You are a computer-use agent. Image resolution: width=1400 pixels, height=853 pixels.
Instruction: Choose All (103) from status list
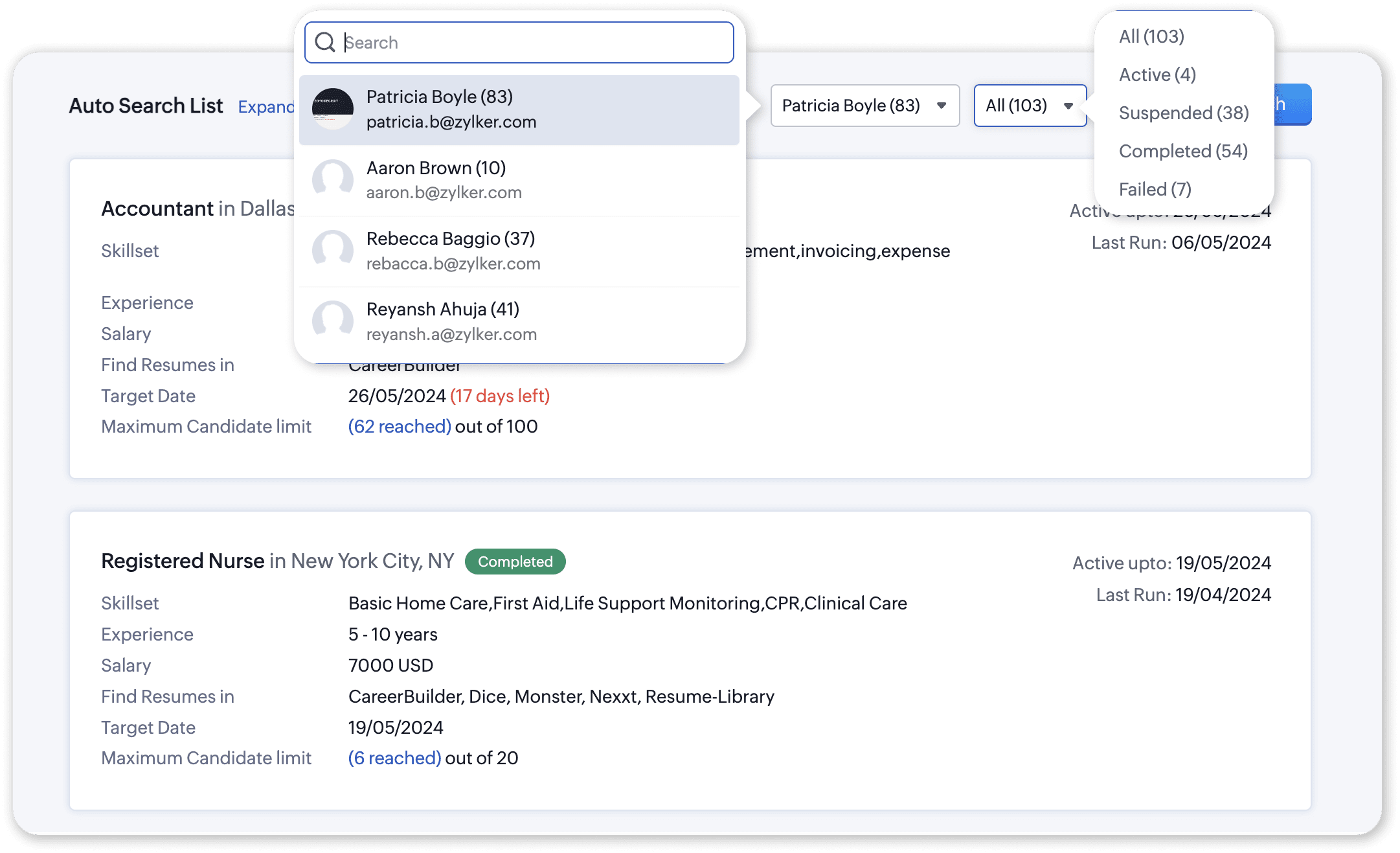point(1151,36)
